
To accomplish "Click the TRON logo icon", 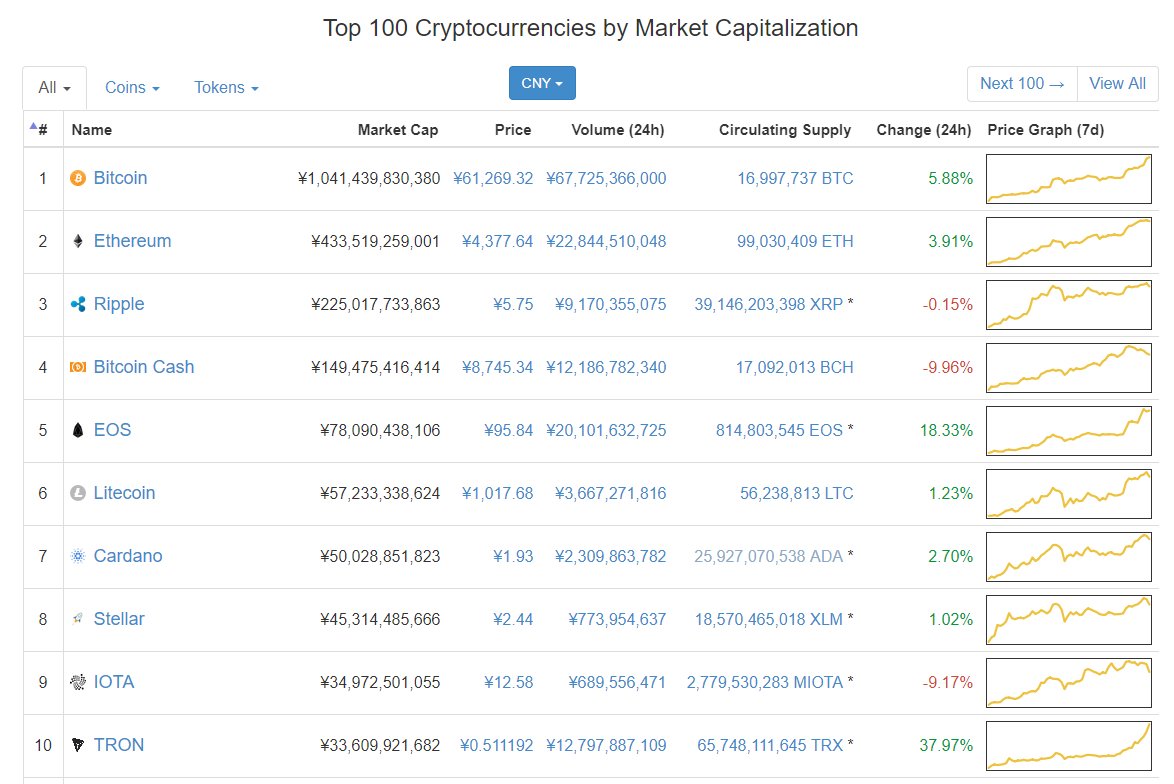I will (x=77, y=745).
